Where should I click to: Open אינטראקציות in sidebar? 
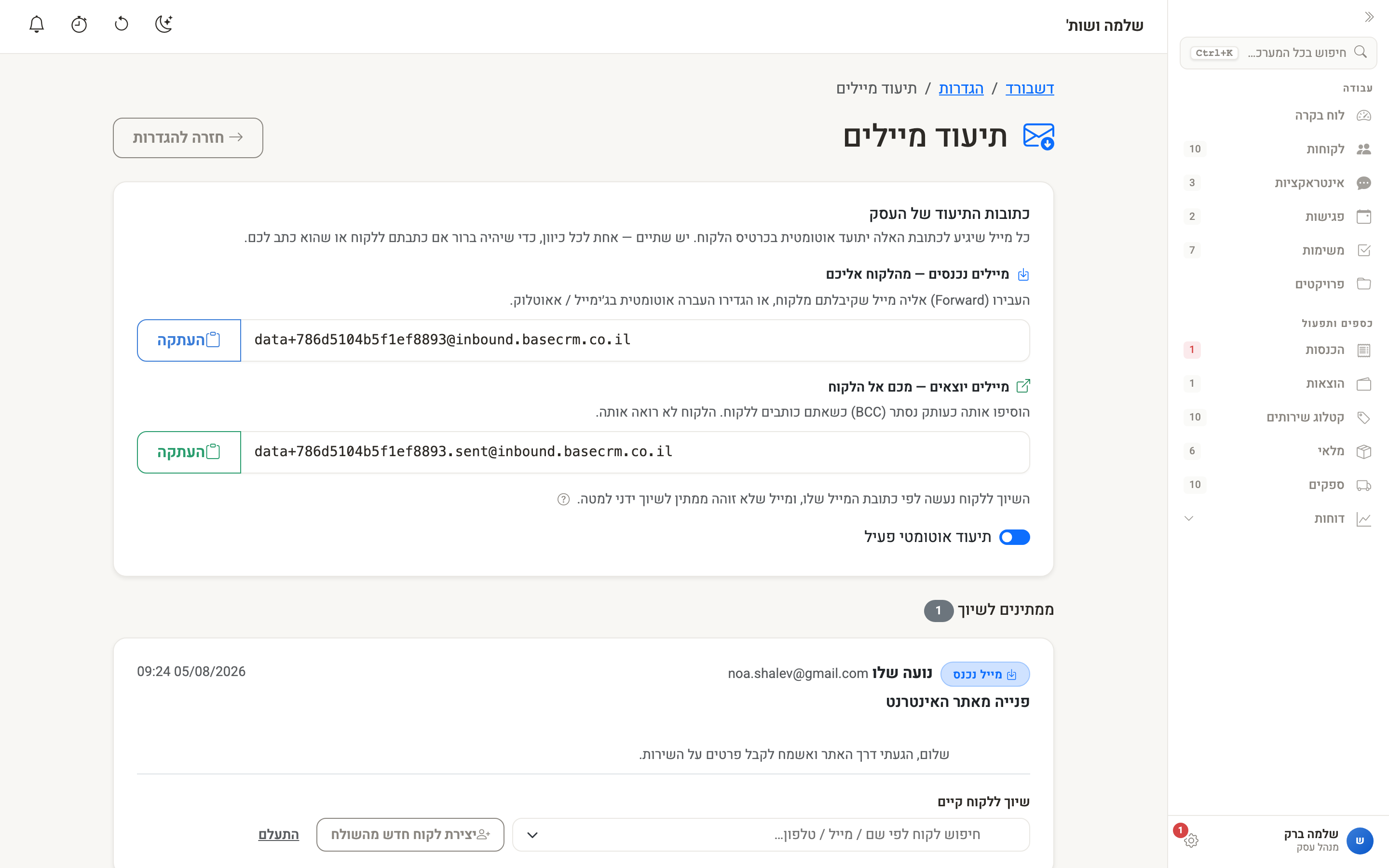click(1278, 183)
